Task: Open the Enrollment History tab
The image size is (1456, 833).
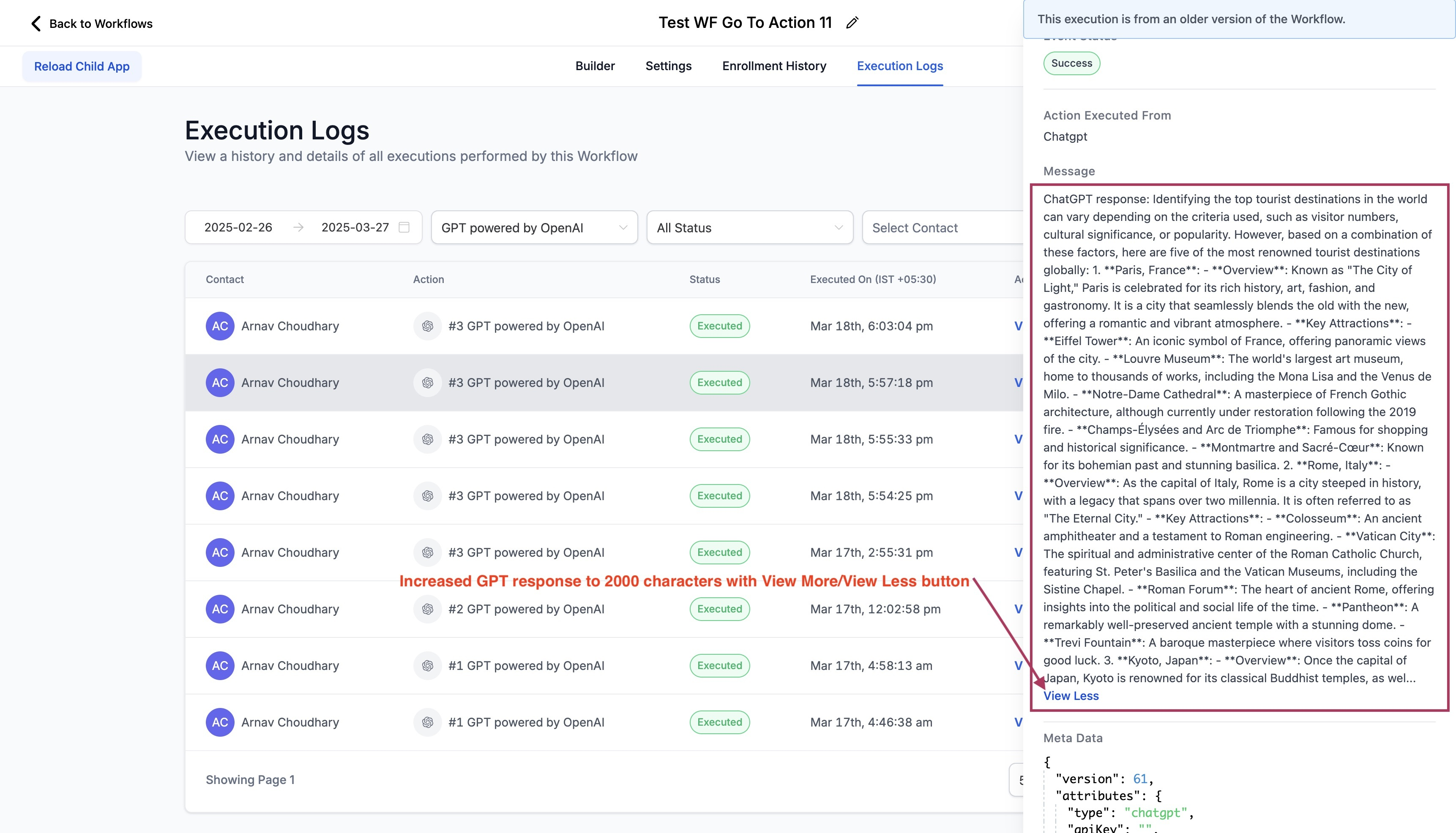Action: (x=774, y=66)
